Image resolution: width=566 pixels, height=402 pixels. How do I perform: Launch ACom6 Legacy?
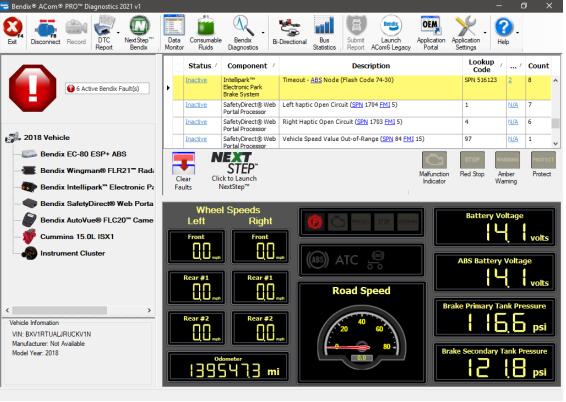[391, 33]
